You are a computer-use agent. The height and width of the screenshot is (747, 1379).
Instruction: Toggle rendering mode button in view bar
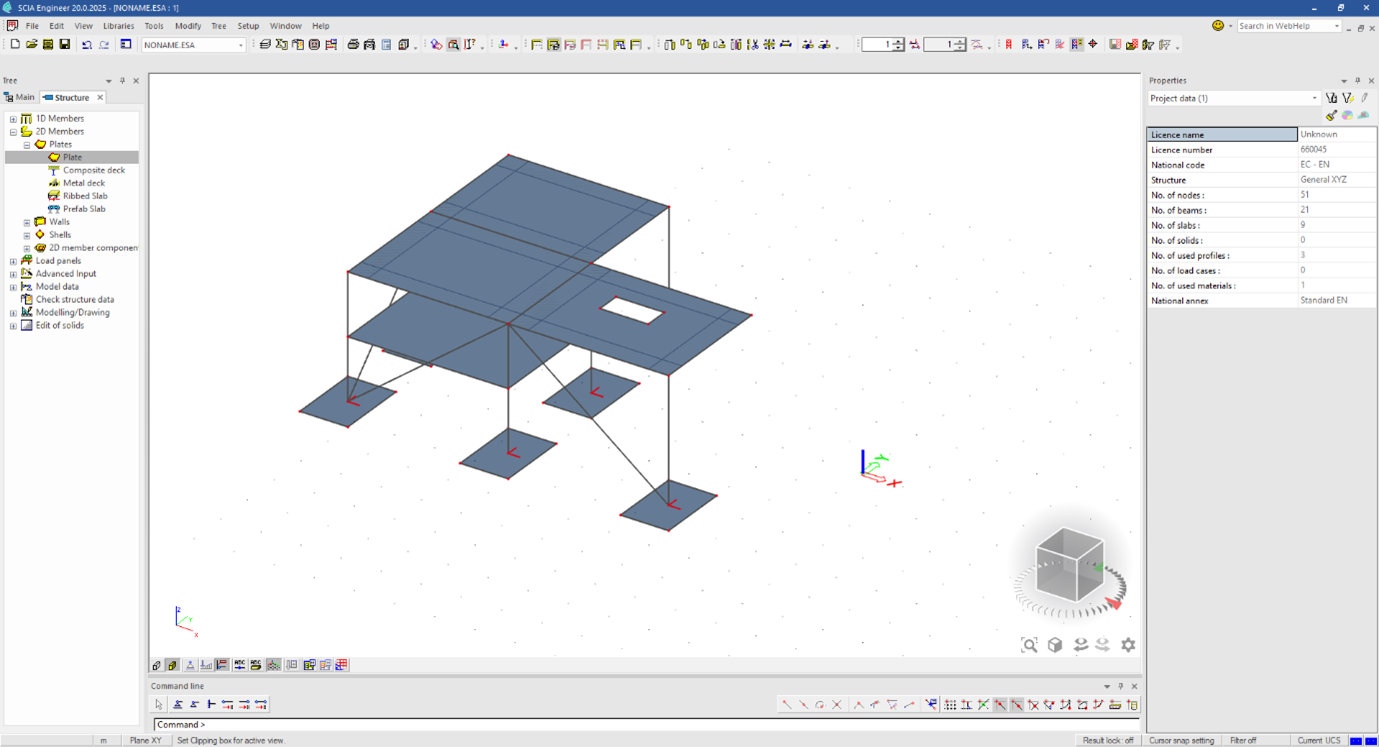172,665
